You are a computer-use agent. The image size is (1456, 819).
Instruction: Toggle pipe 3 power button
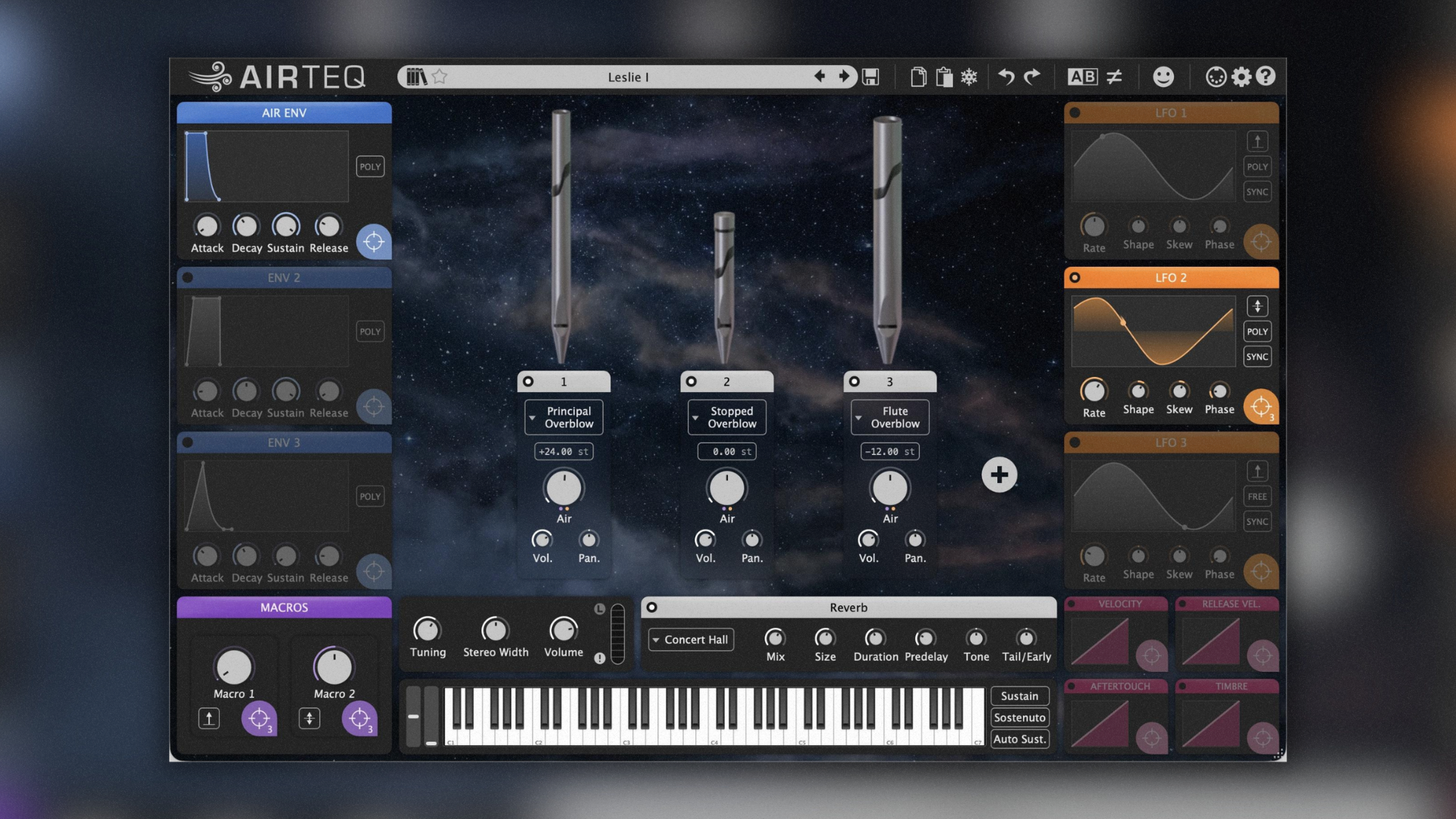tap(855, 381)
